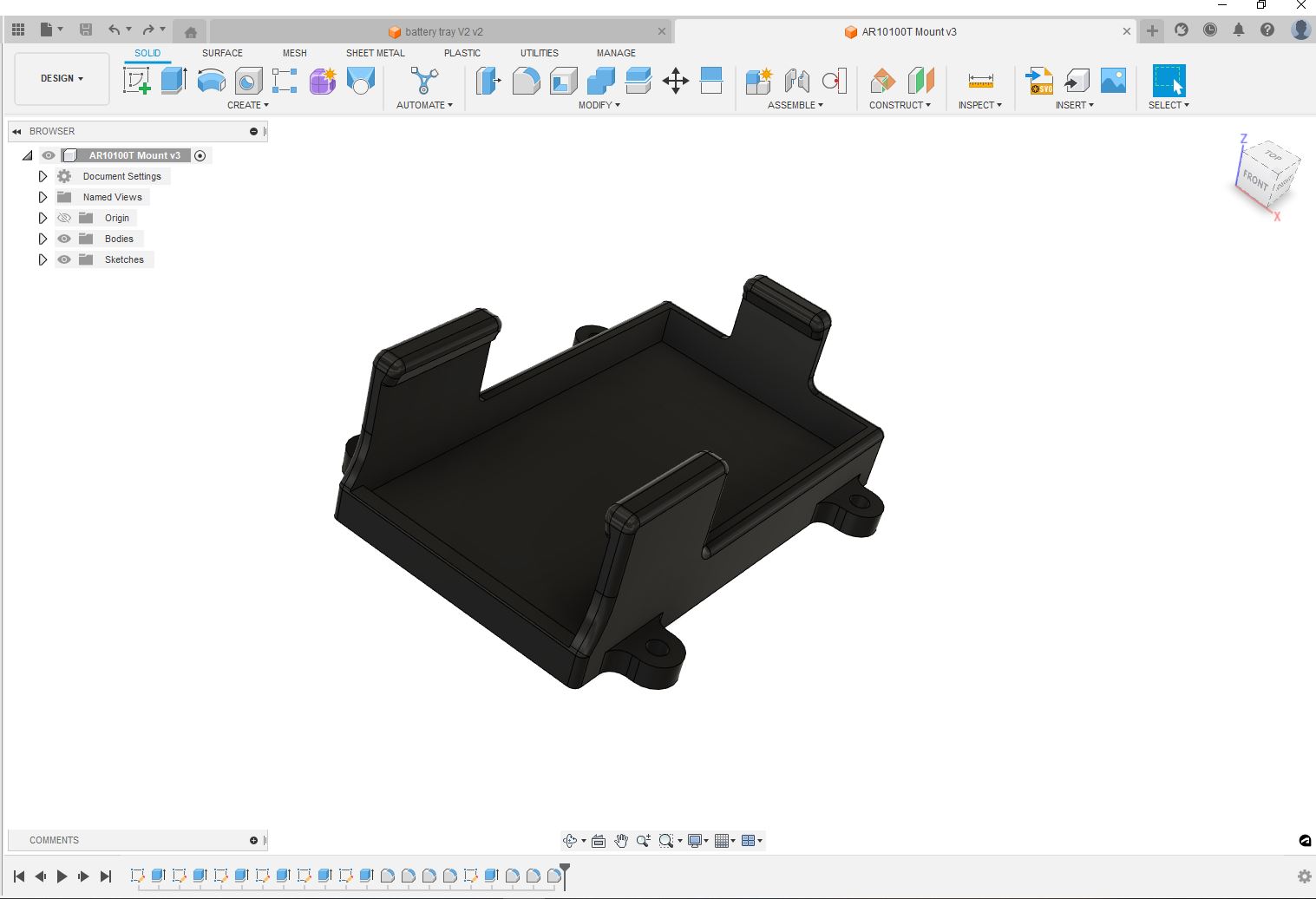
Task: Select the Create Sketch tool
Action: click(137, 81)
